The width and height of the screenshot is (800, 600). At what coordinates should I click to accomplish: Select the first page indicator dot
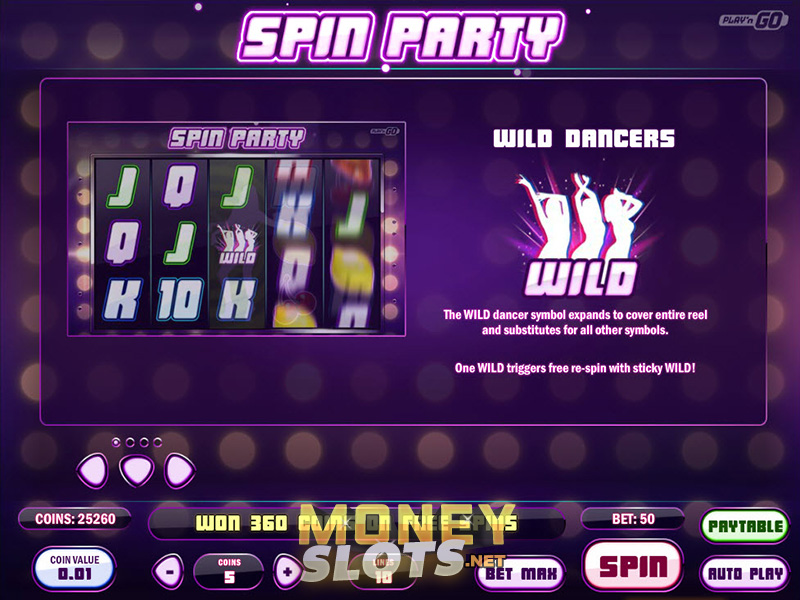(x=116, y=442)
